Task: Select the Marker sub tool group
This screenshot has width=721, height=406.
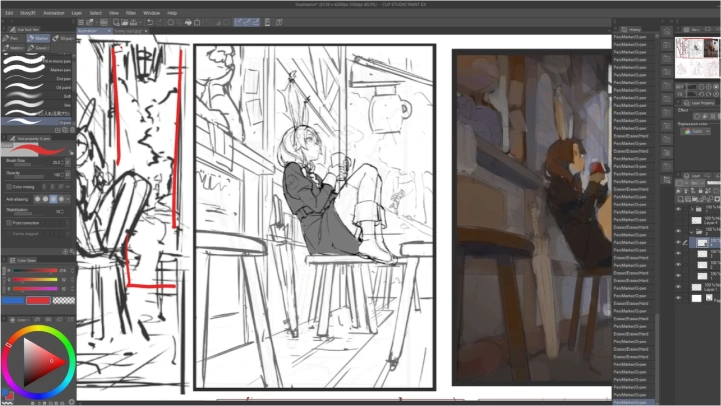Action: pyautogui.click(x=38, y=39)
